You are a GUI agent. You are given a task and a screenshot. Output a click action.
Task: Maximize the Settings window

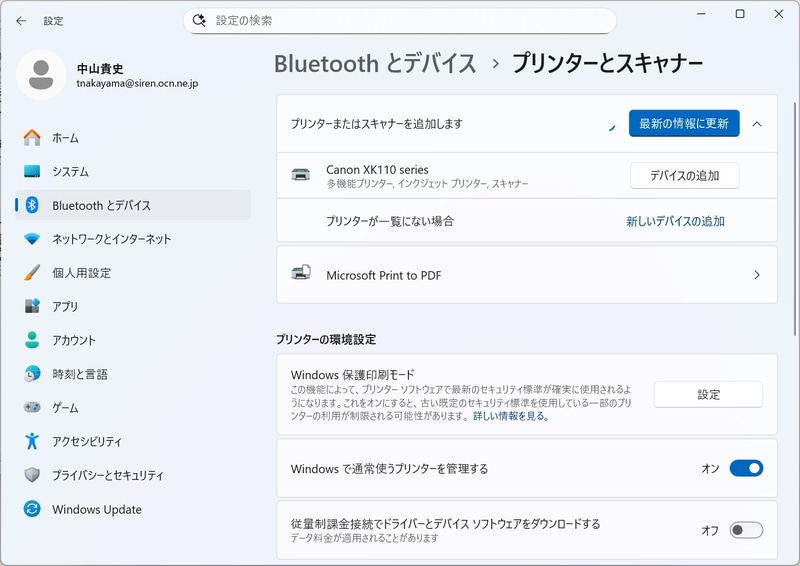740,14
